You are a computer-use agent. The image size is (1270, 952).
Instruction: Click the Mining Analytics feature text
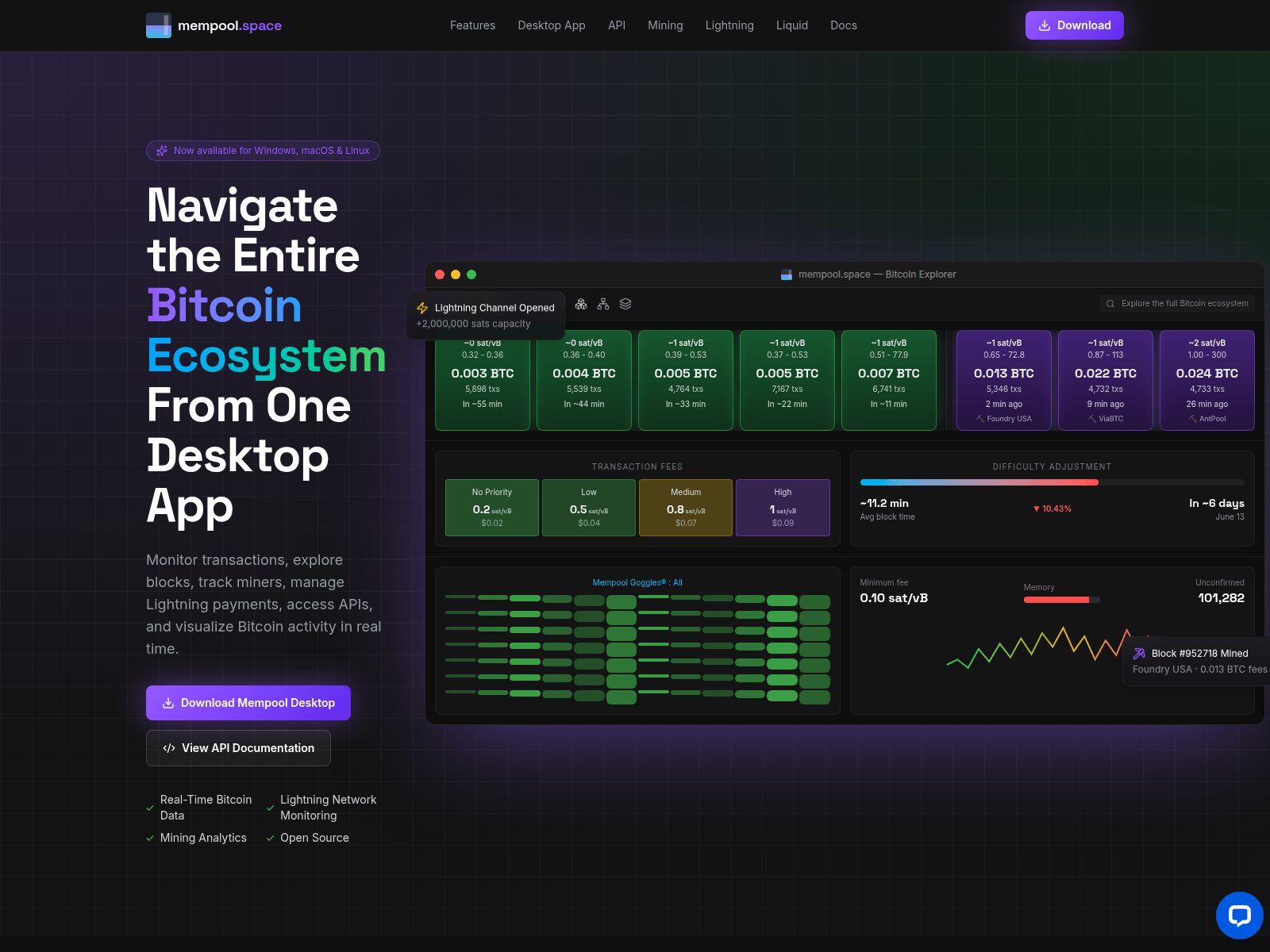coord(203,838)
